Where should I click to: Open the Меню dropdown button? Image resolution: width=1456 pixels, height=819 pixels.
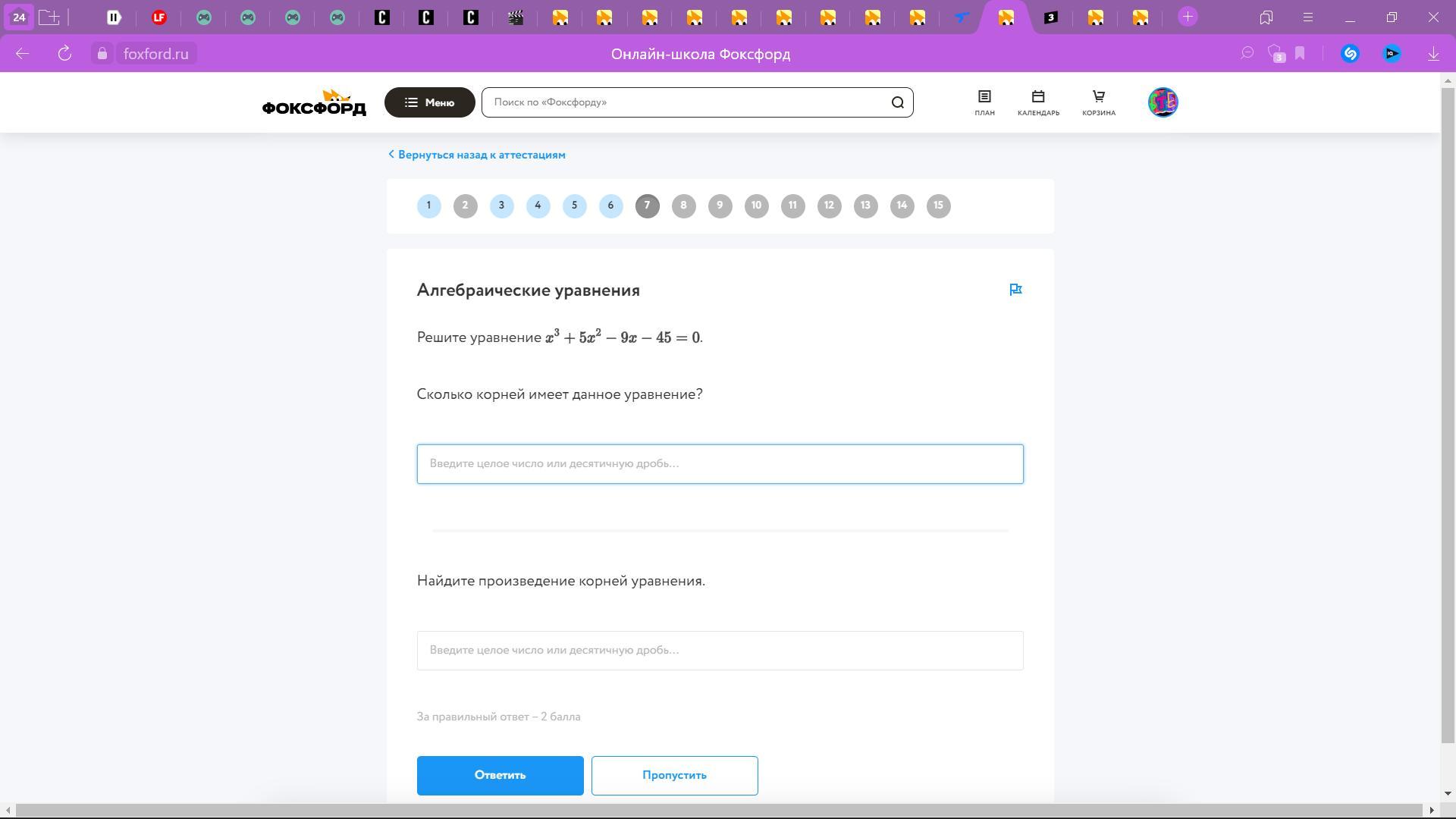(429, 102)
